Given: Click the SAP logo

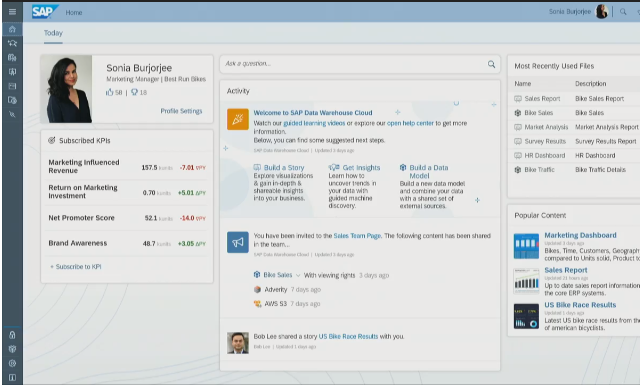Looking at the screenshot, I should tap(45, 11).
